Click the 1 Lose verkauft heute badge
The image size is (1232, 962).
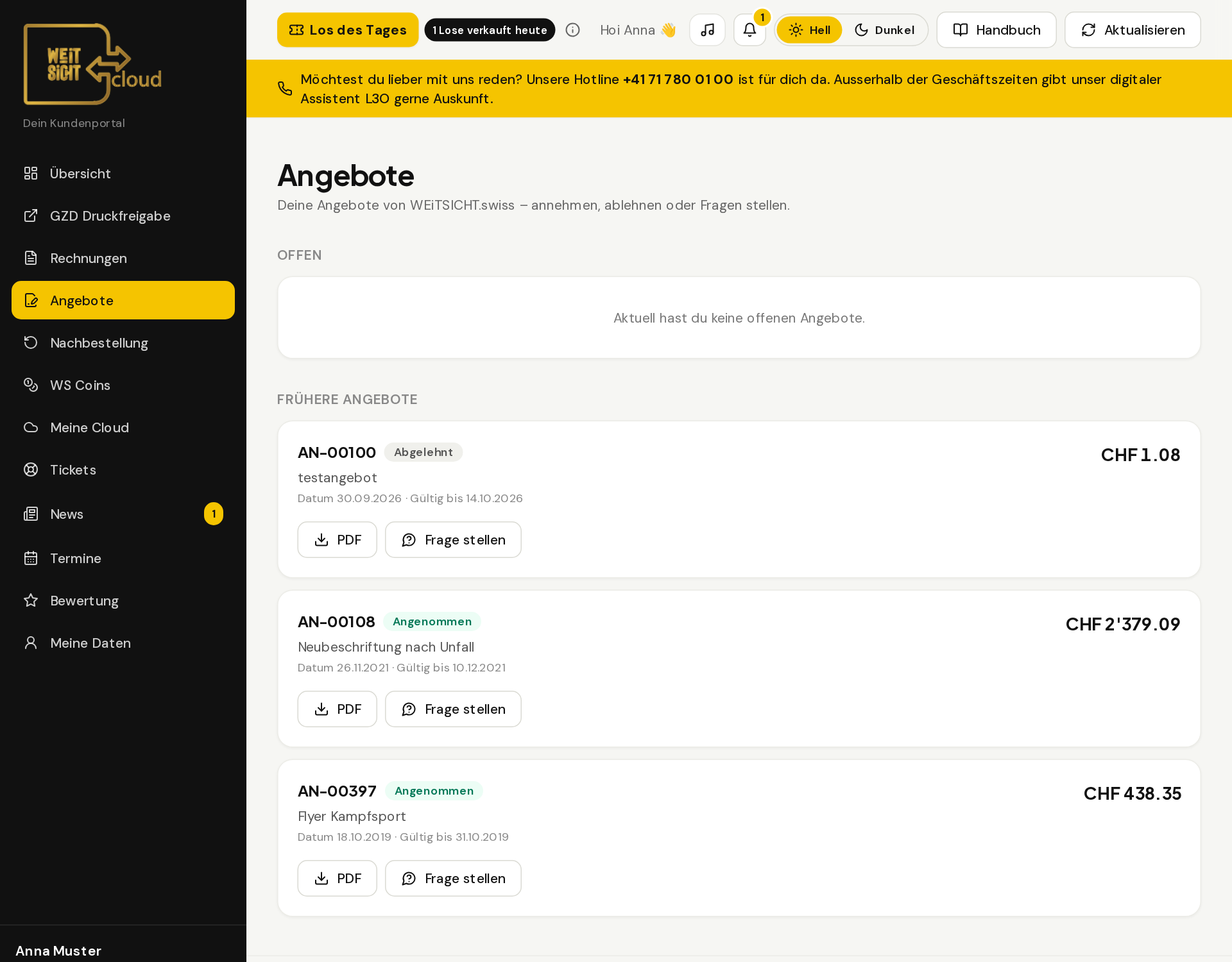click(x=490, y=30)
